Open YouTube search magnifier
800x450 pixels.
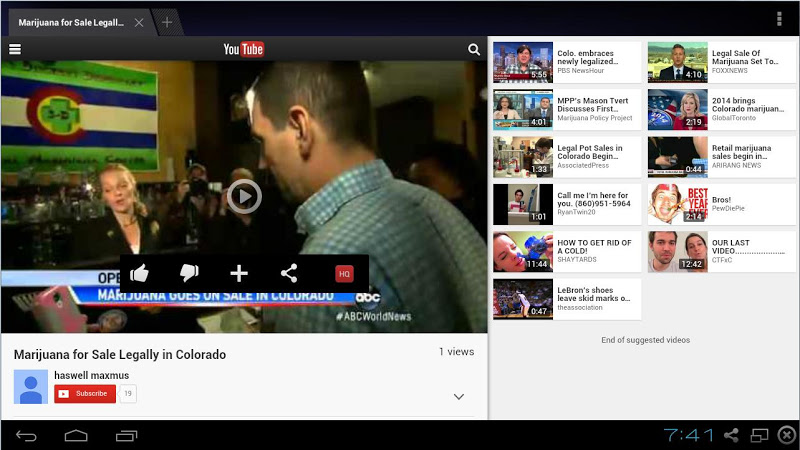point(473,49)
